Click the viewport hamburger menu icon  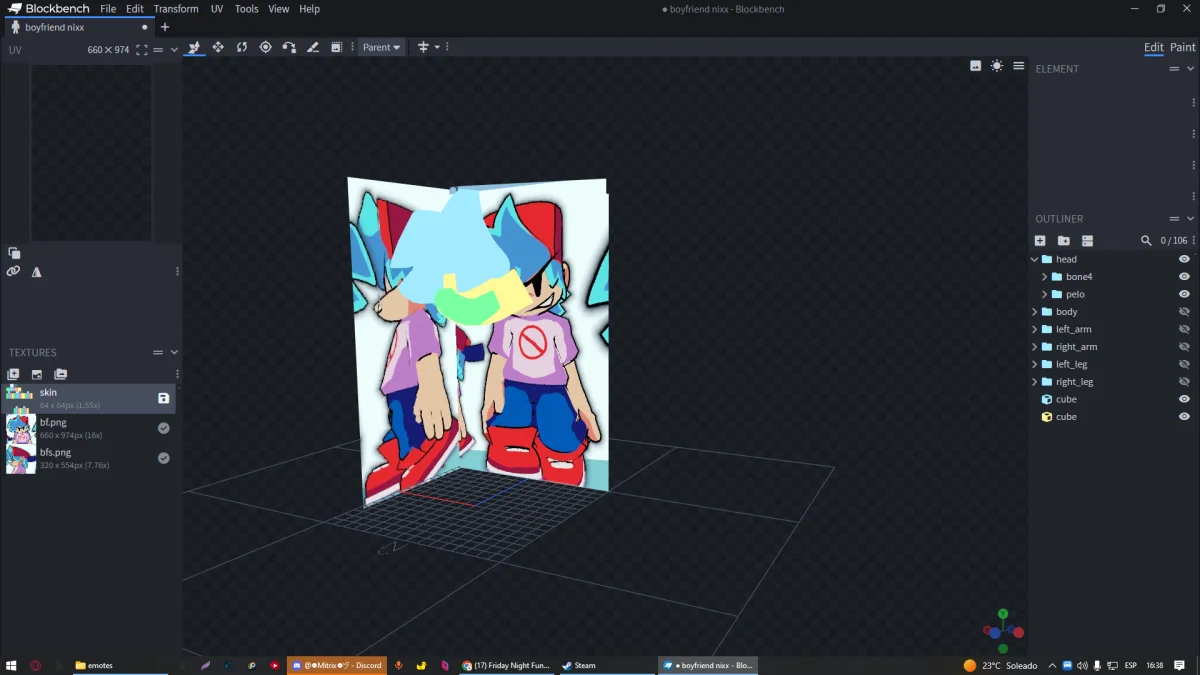coord(1018,66)
